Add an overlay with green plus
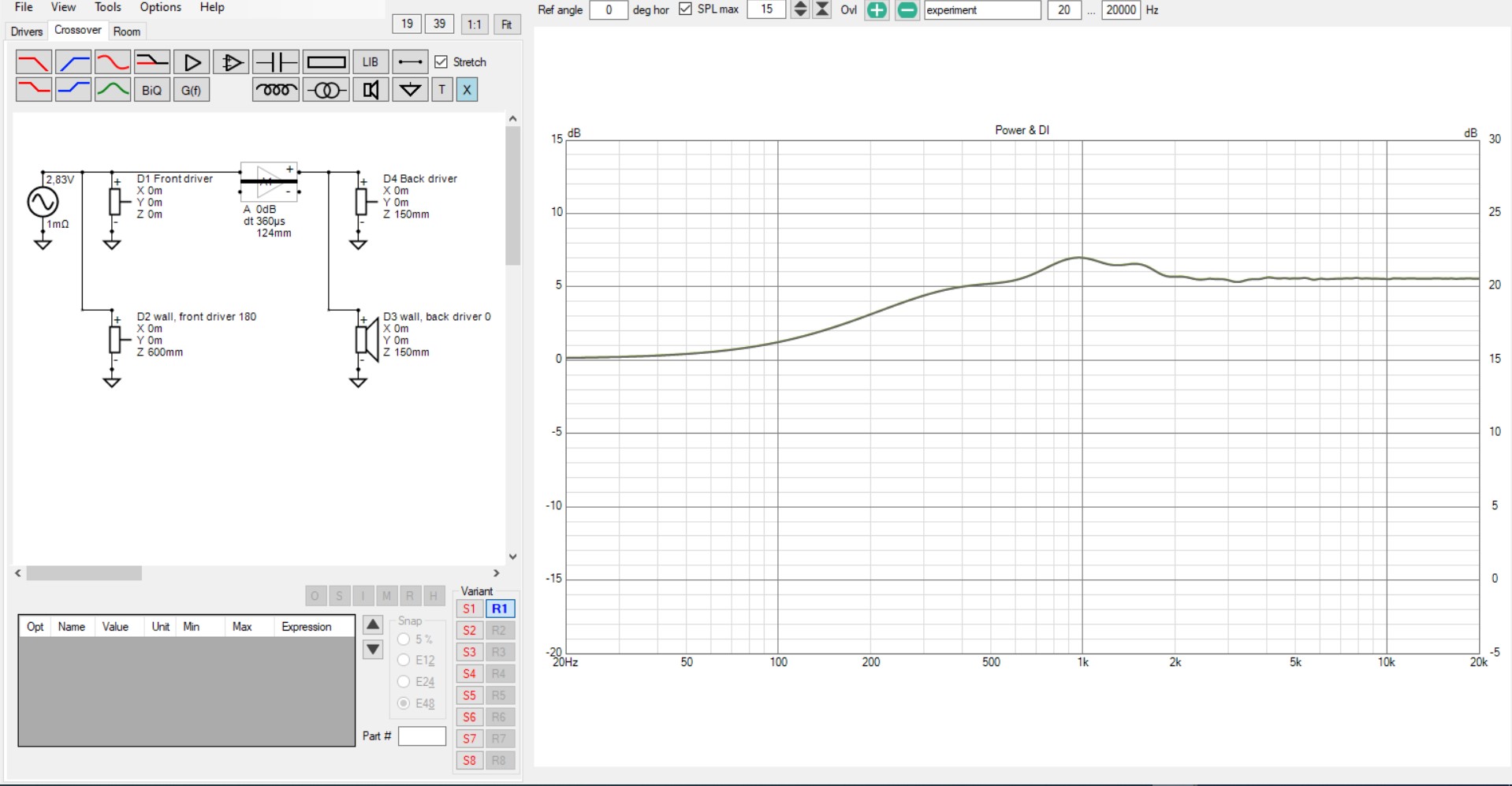Screen dimensions: 1512x786 pos(877,9)
